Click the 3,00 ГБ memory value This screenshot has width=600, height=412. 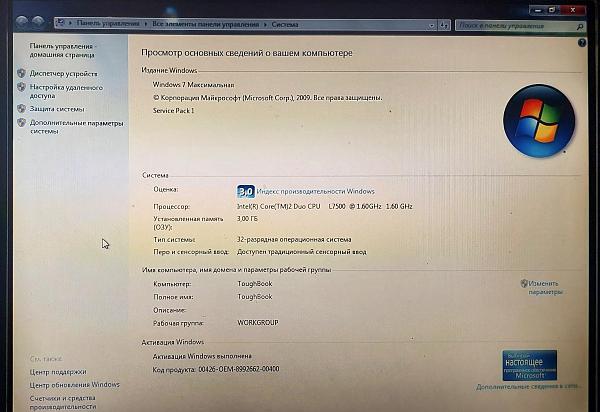tap(247, 219)
